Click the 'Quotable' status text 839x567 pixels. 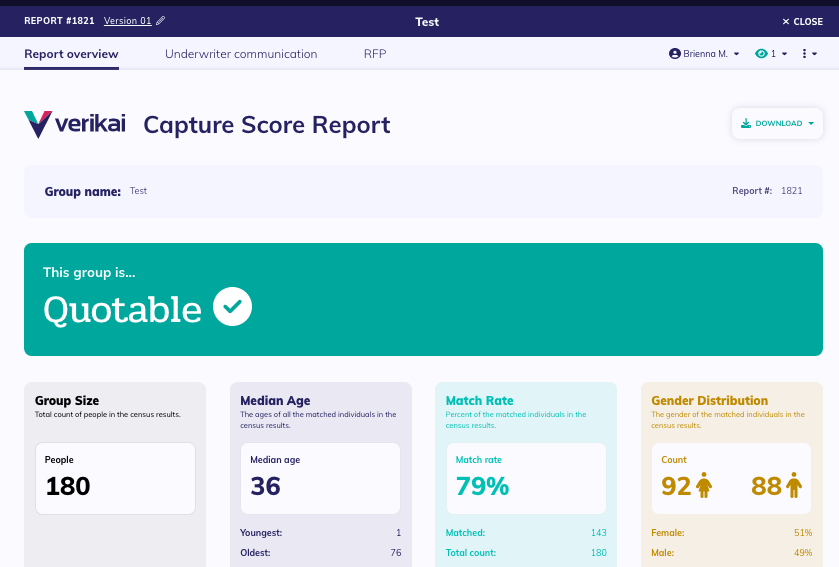pyautogui.click(x=123, y=310)
